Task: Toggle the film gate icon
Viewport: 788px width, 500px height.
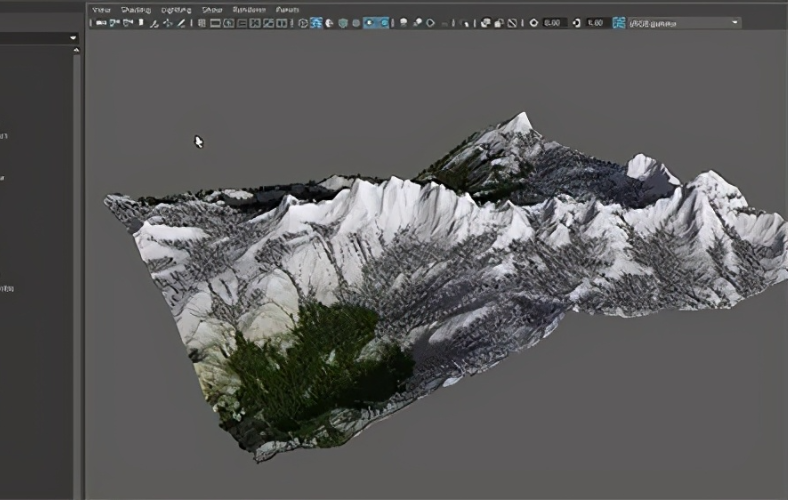Action: (x=215, y=23)
